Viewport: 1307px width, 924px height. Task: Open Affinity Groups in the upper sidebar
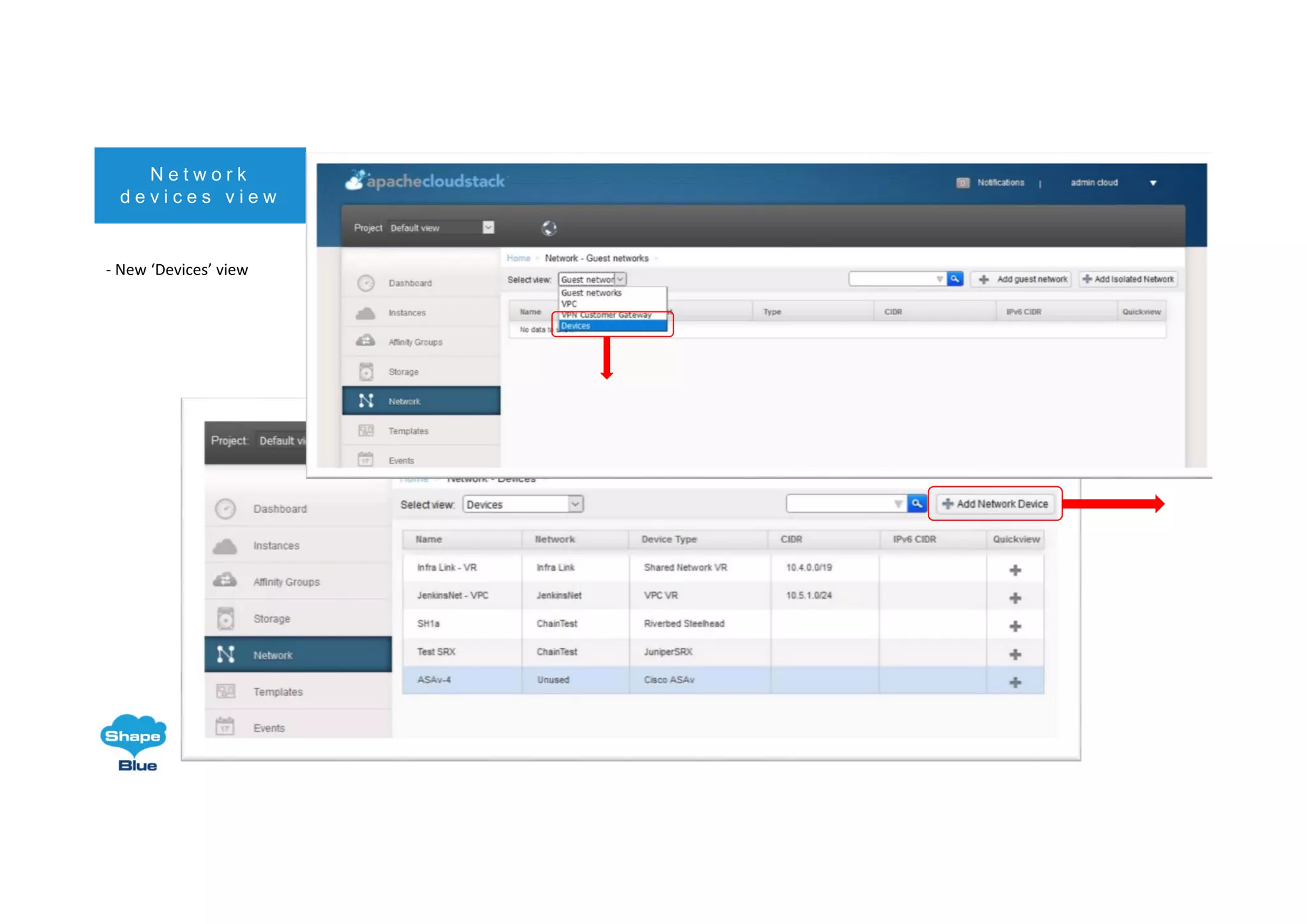(x=415, y=342)
